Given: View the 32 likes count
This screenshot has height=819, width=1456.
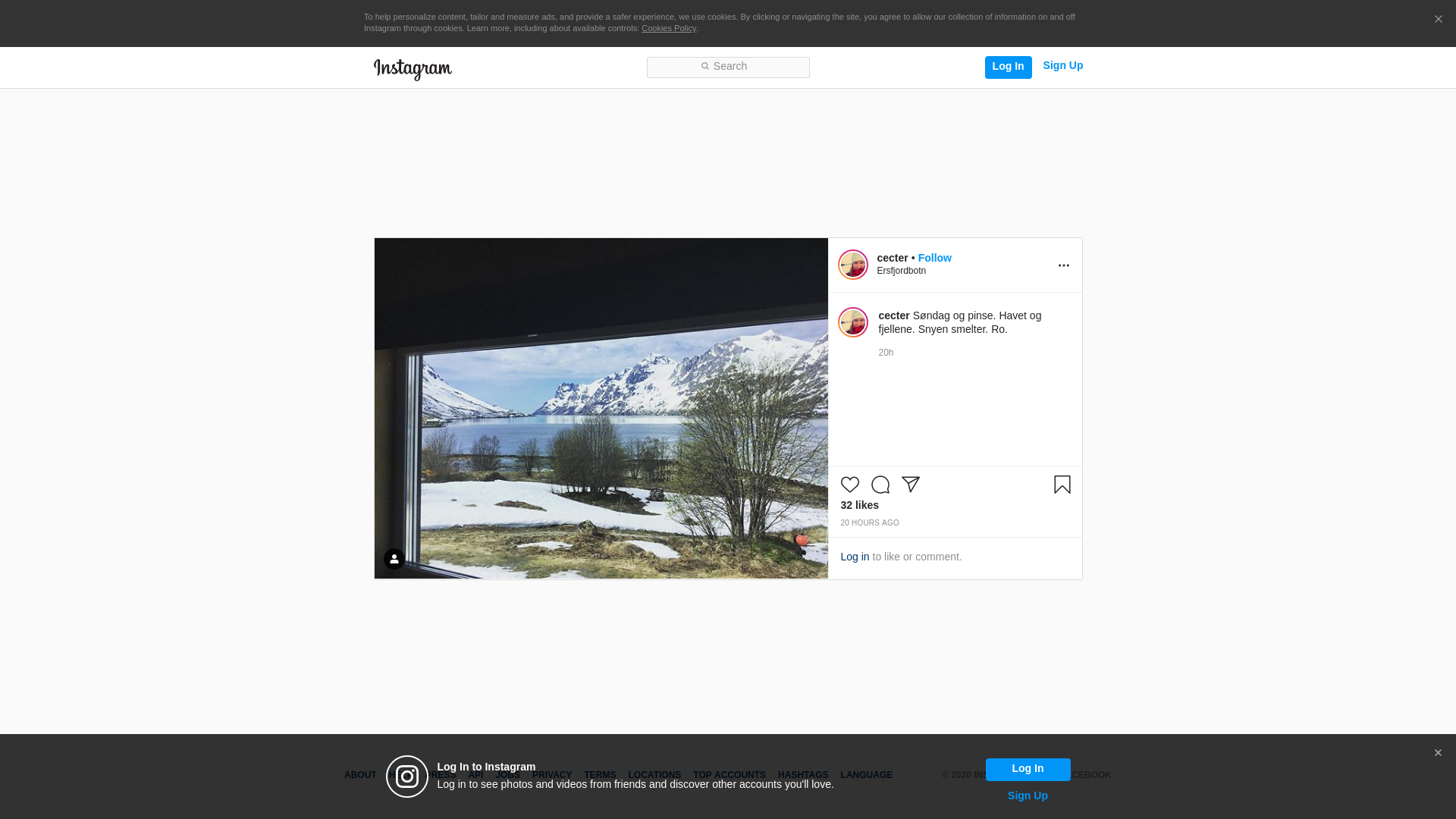Looking at the screenshot, I should 859,505.
